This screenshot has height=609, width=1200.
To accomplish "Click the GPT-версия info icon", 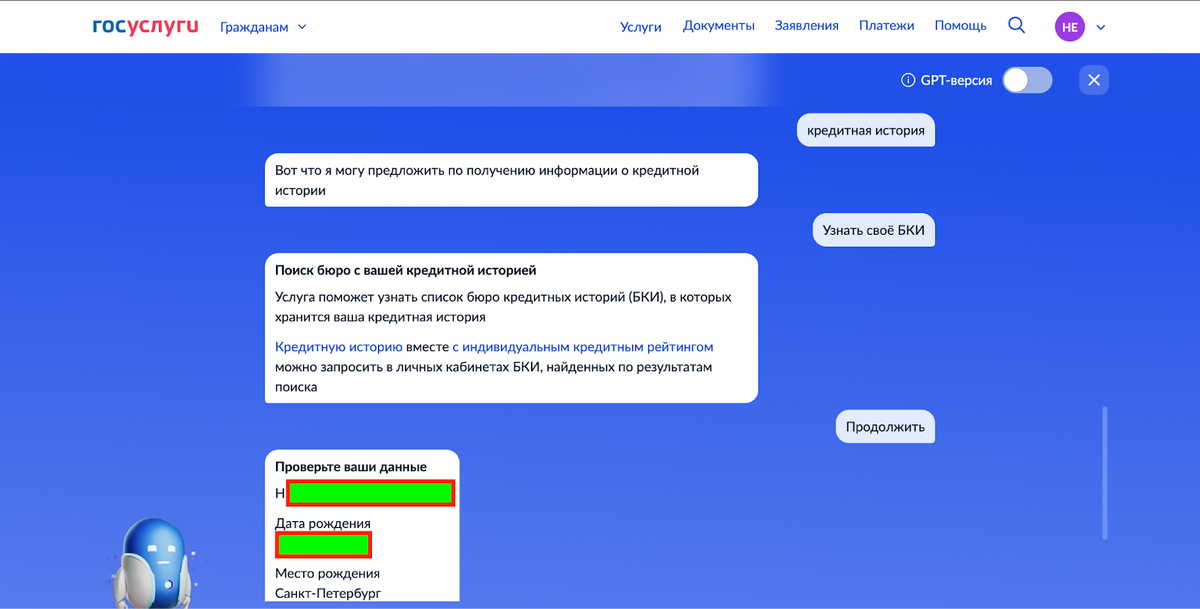I will click(x=908, y=80).
